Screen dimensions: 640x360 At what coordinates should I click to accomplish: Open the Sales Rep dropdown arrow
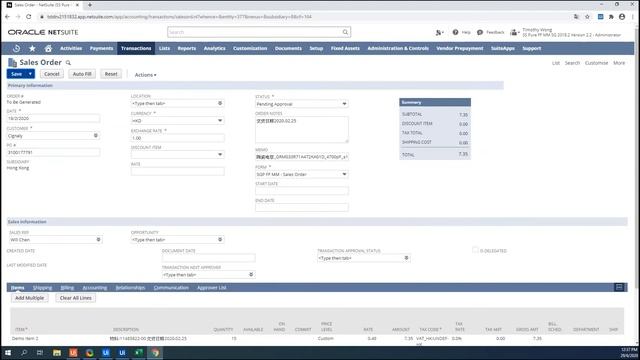98,240
